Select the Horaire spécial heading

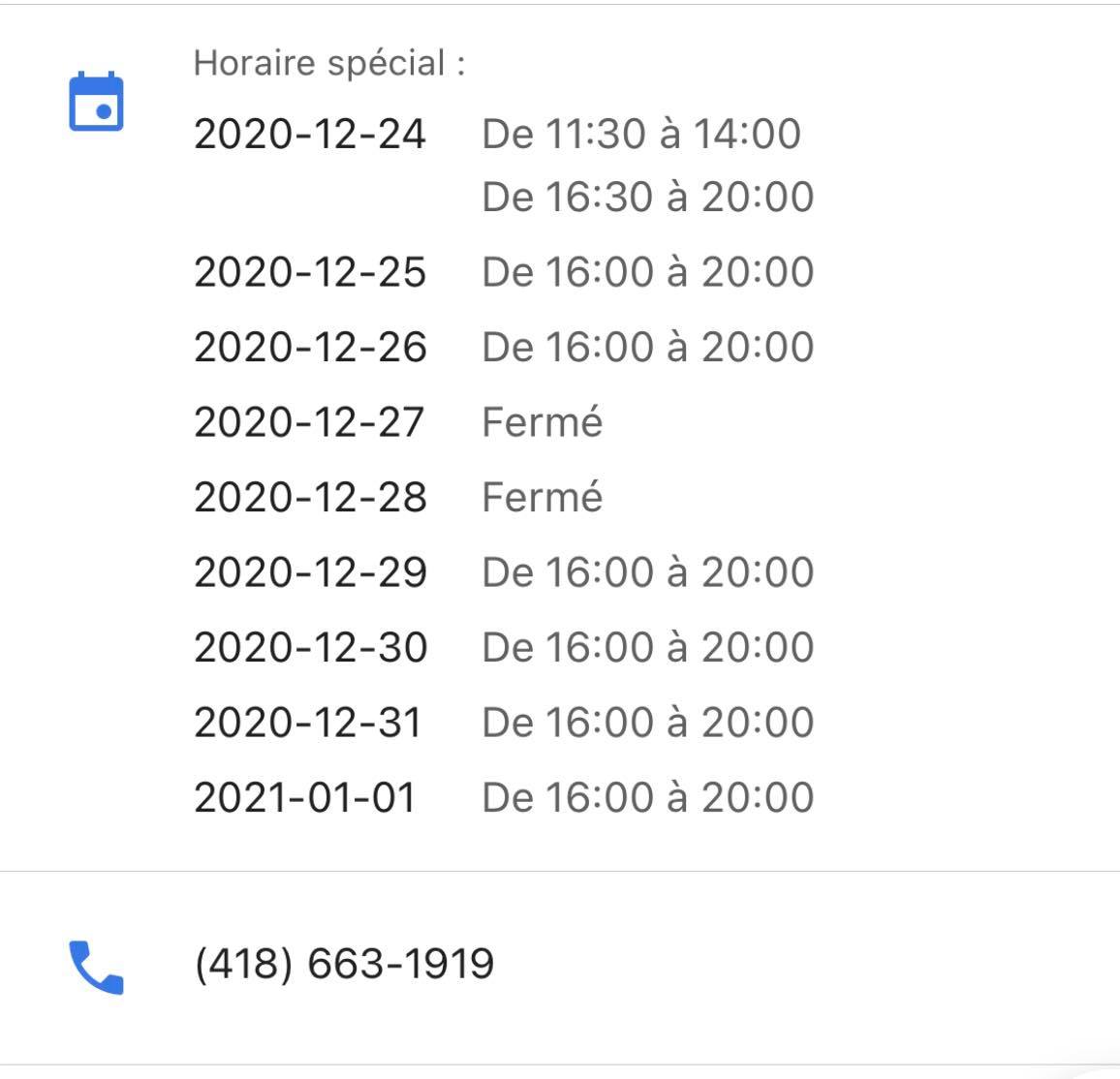(x=329, y=64)
